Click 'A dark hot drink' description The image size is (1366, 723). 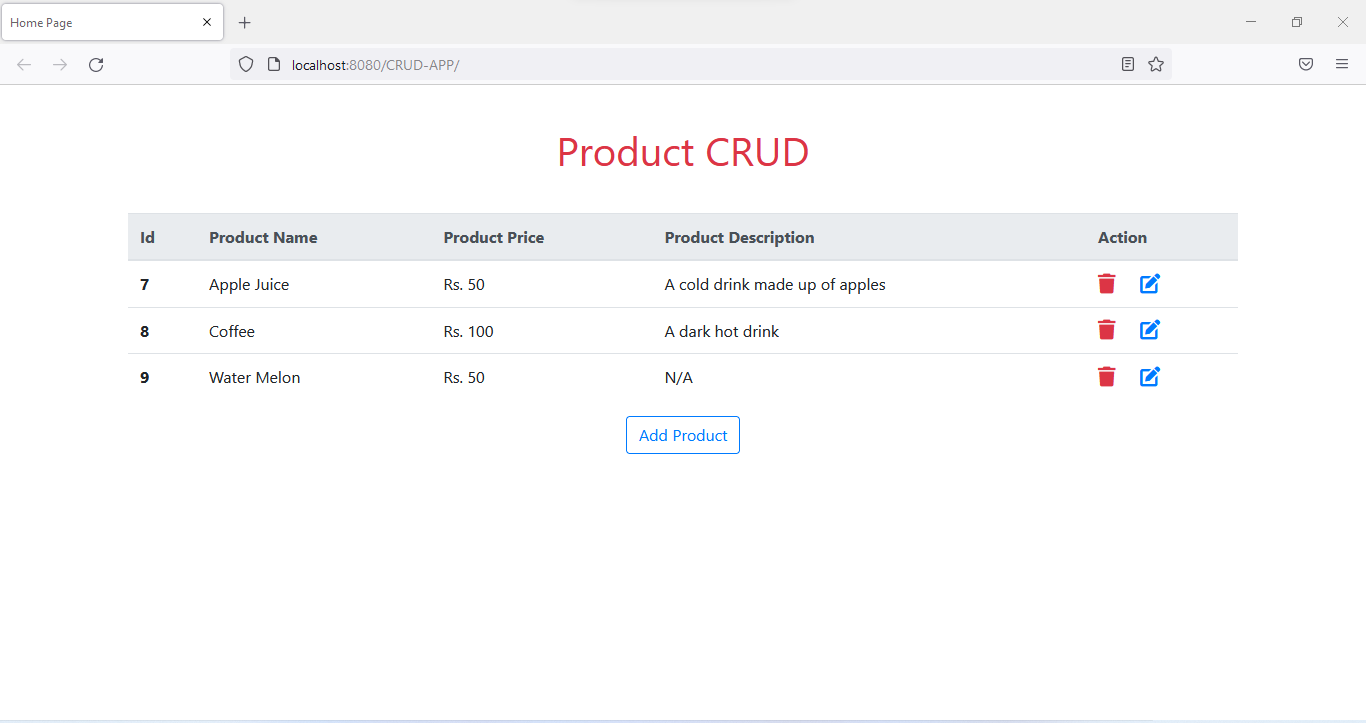click(x=722, y=332)
